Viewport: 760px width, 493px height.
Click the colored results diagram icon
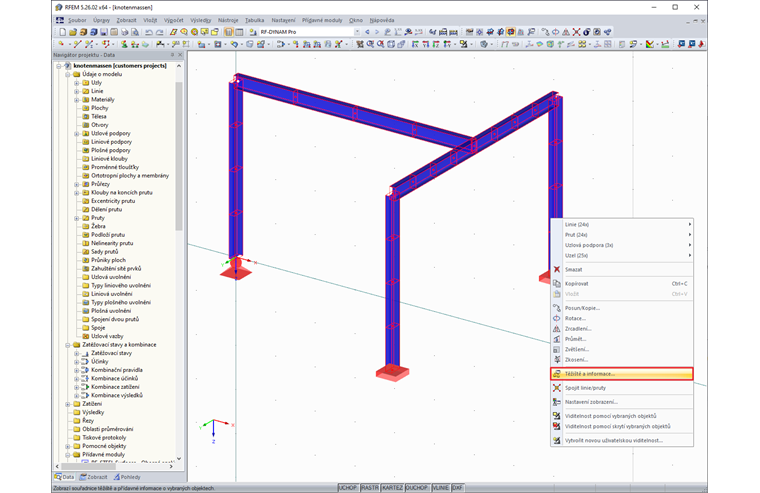point(650,44)
